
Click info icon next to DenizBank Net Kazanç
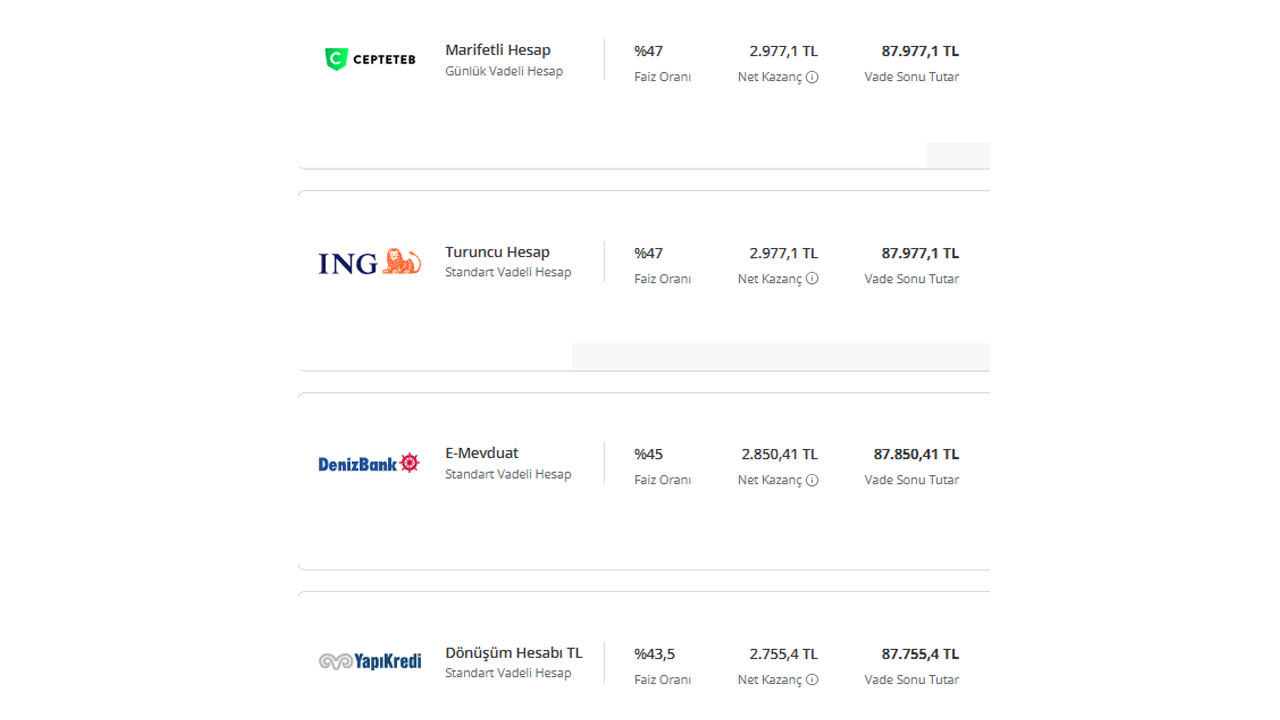click(x=812, y=480)
